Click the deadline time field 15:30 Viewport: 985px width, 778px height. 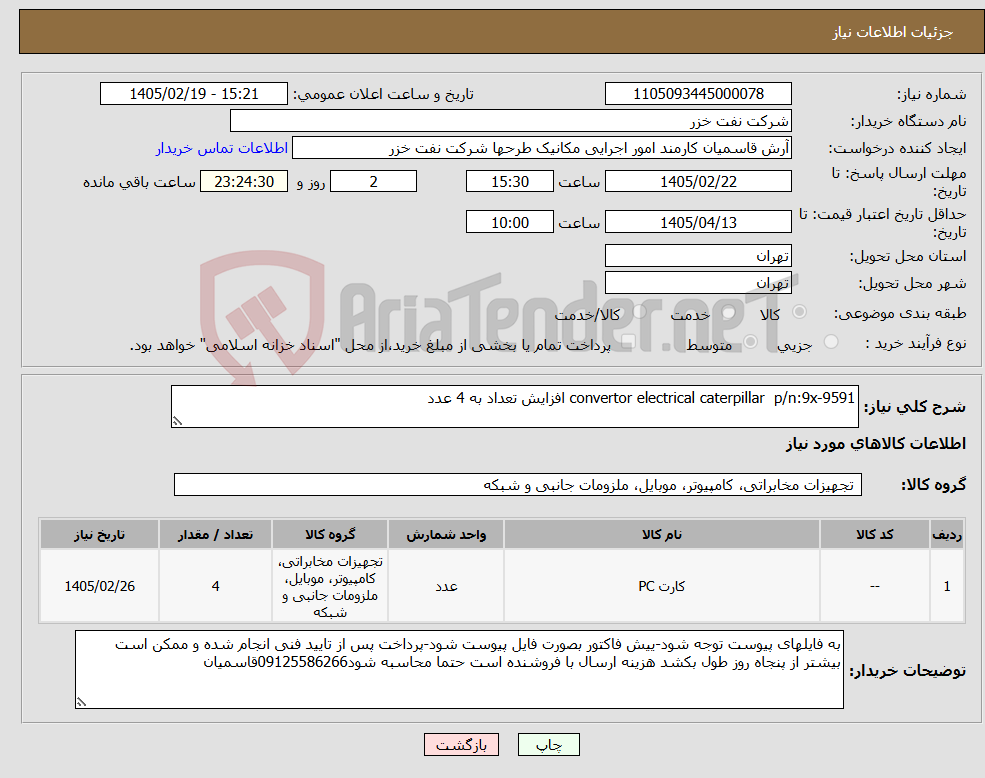coord(509,182)
